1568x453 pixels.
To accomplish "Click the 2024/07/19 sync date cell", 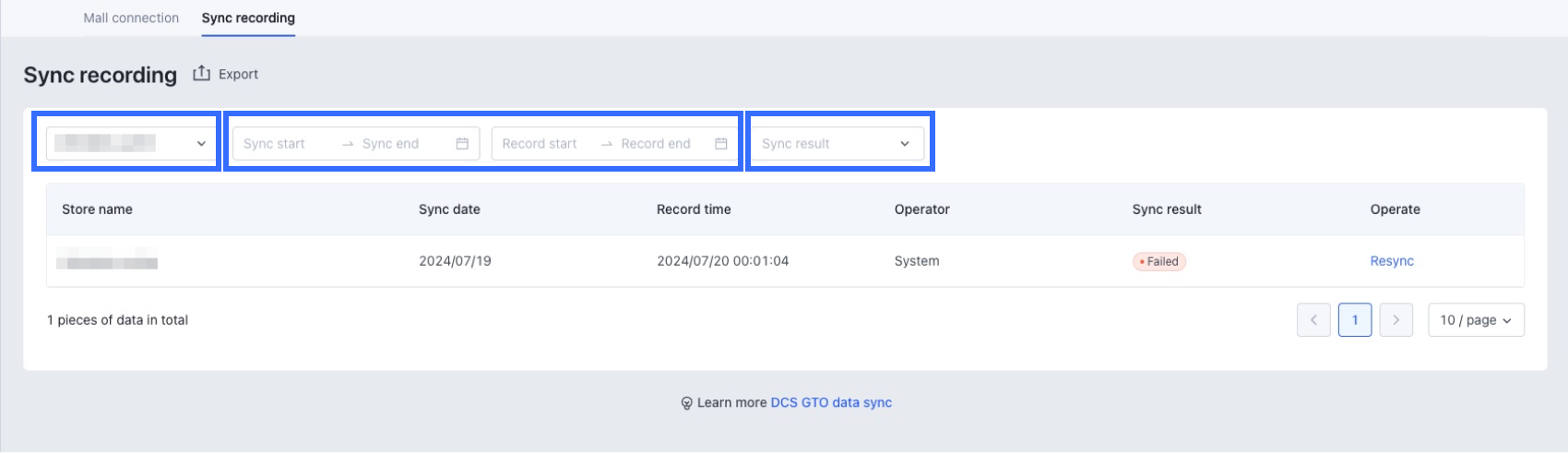I will click(455, 261).
